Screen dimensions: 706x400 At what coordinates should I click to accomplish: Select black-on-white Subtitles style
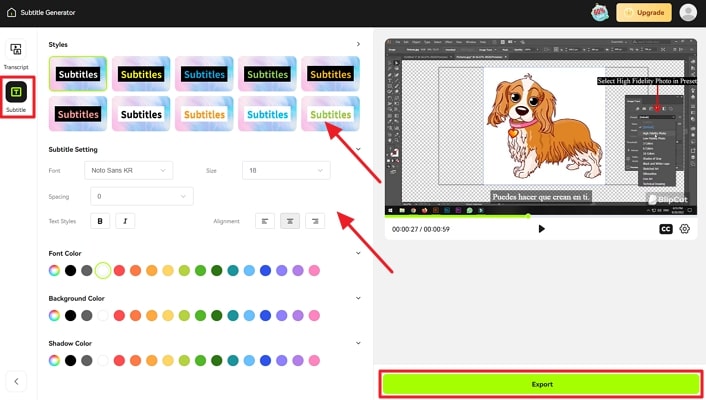pyautogui.click(x=141, y=114)
